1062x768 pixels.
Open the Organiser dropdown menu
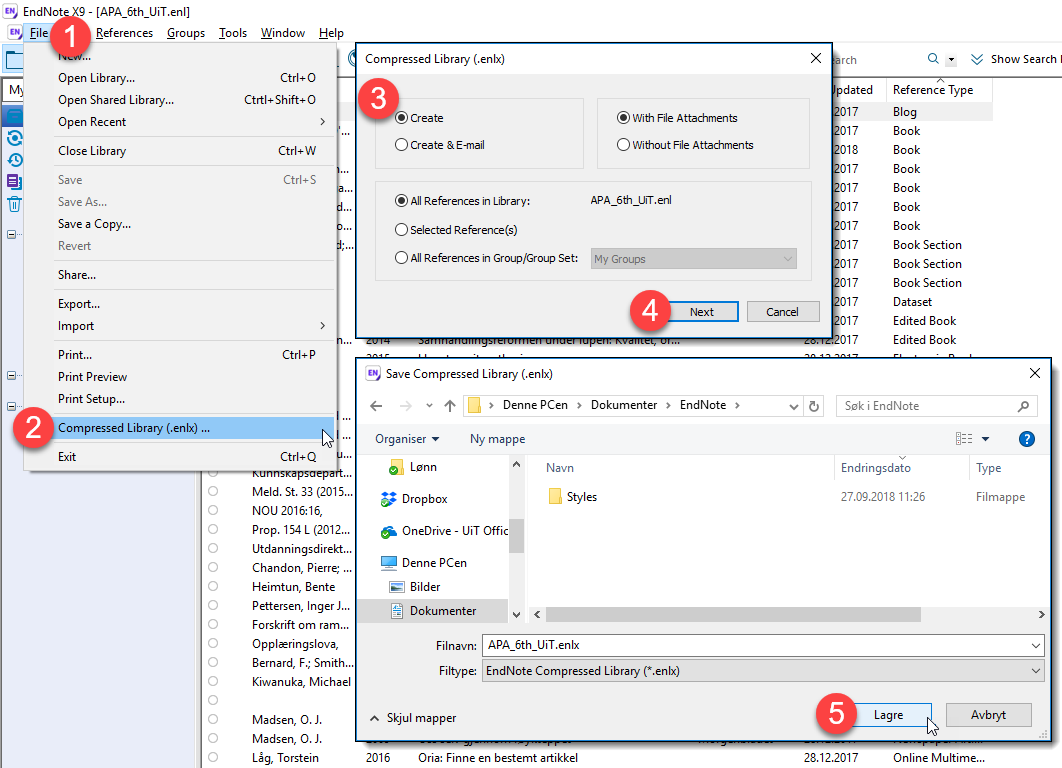point(407,439)
